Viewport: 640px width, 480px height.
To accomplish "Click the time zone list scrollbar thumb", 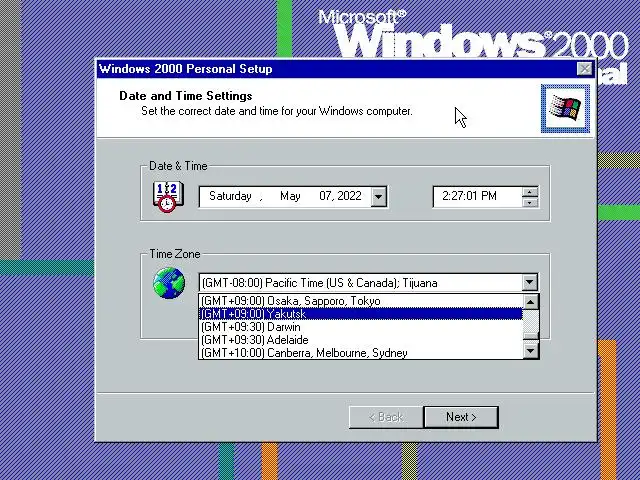I will (531, 337).
